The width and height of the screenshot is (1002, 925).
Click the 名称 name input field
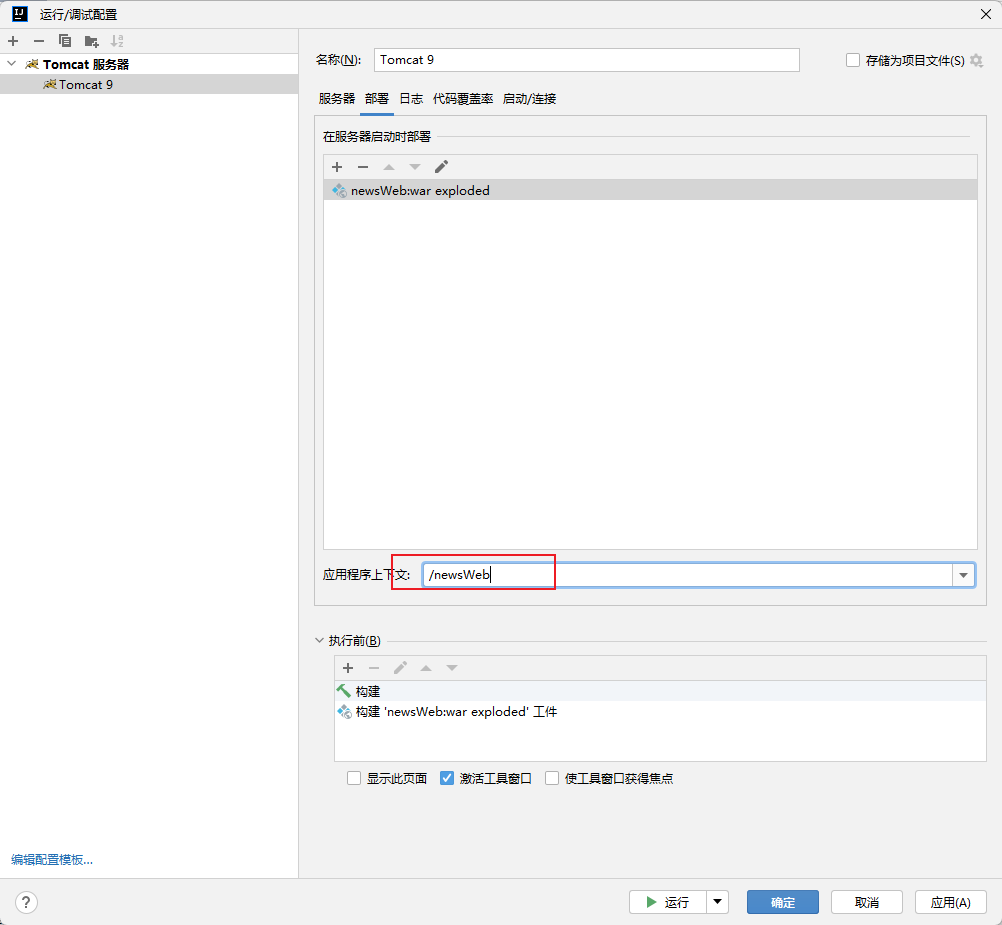(587, 60)
